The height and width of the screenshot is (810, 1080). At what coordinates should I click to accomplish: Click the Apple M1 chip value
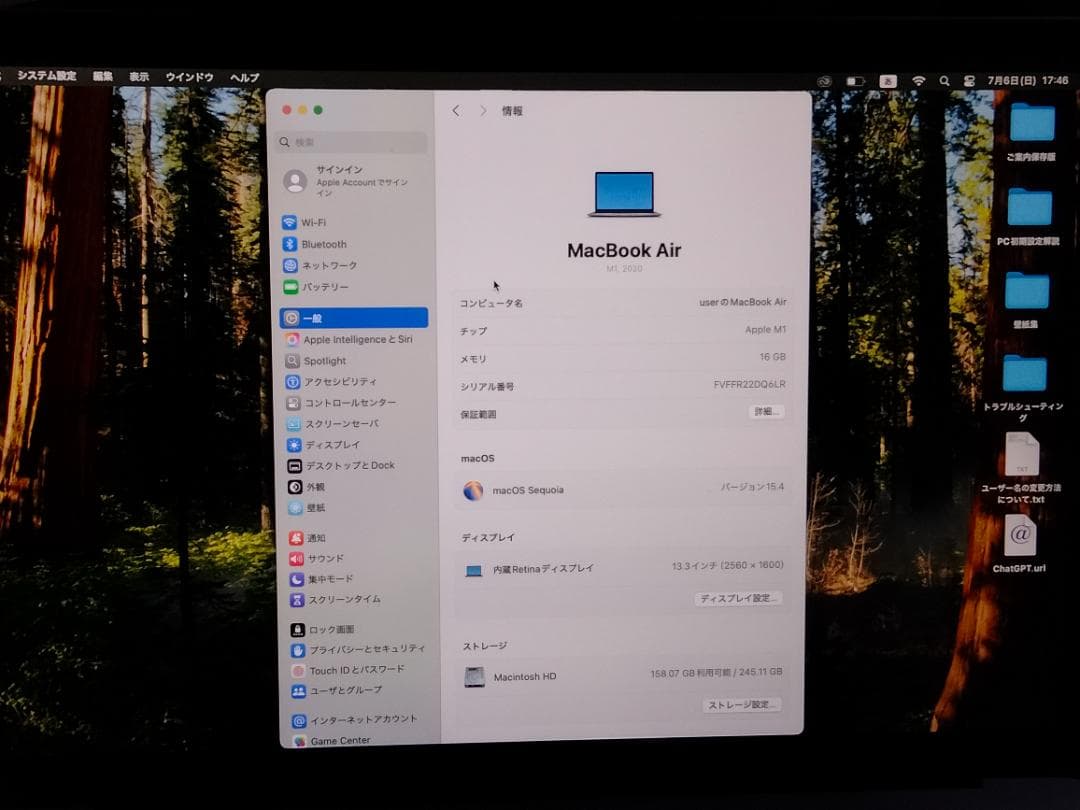point(765,329)
